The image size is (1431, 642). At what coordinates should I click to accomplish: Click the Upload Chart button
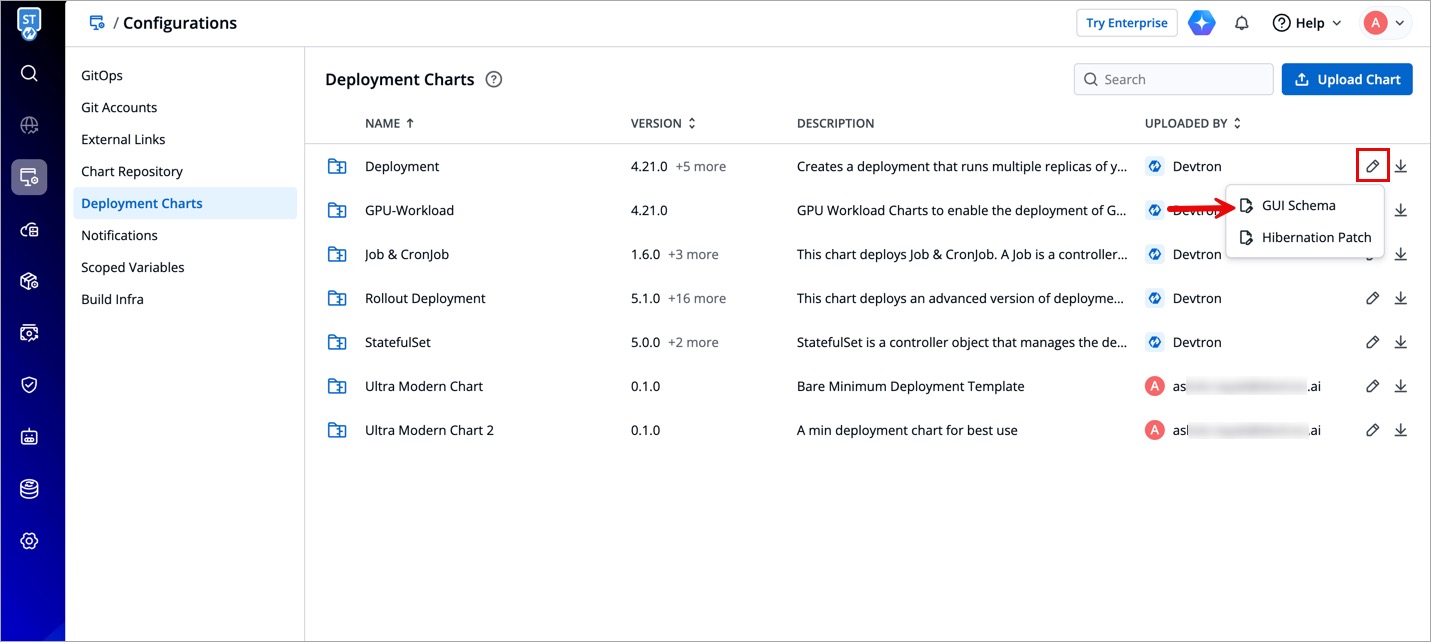click(x=1346, y=79)
